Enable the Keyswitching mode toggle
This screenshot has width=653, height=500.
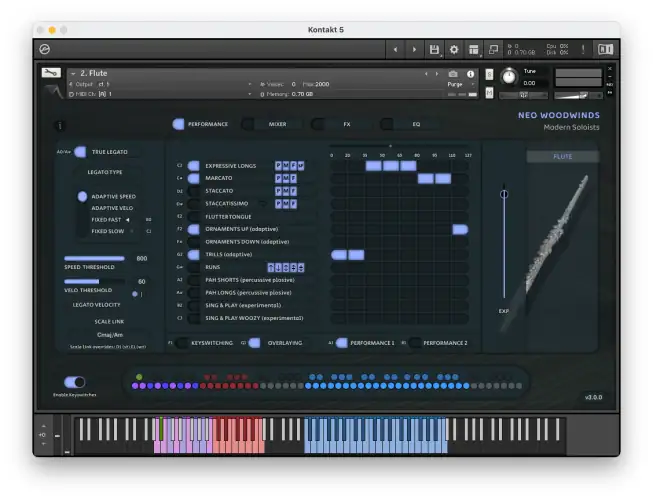pos(182,343)
